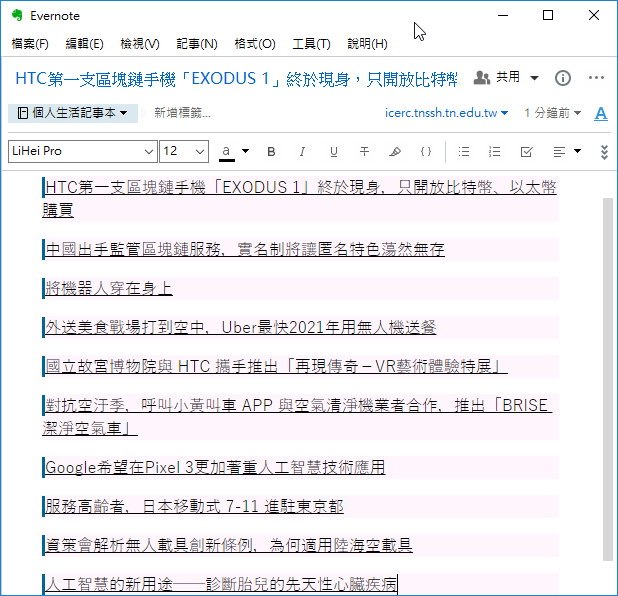618x596 pixels.
Task: Toggle underline formatting
Action: point(334,152)
